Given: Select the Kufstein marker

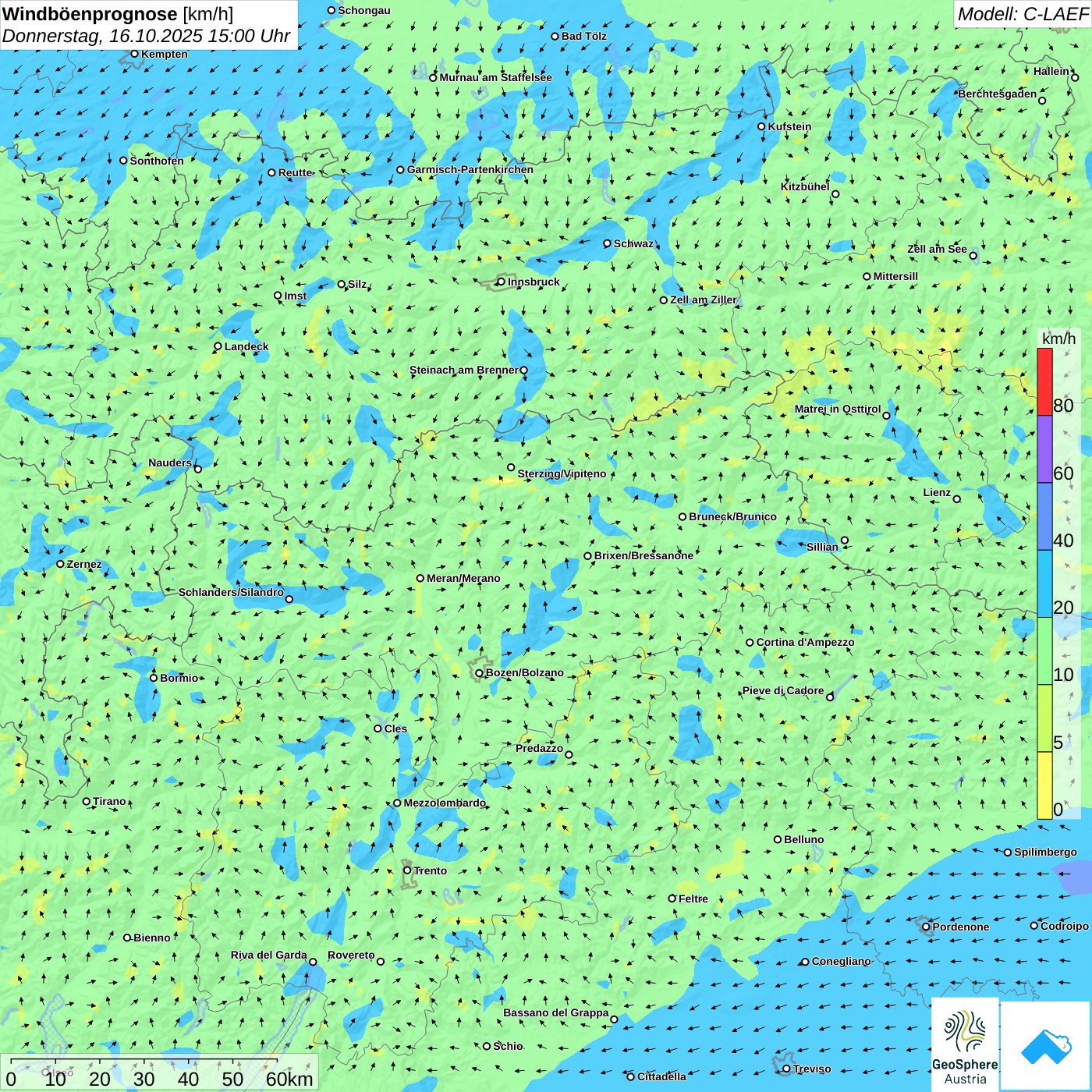Looking at the screenshot, I should point(762,126).
